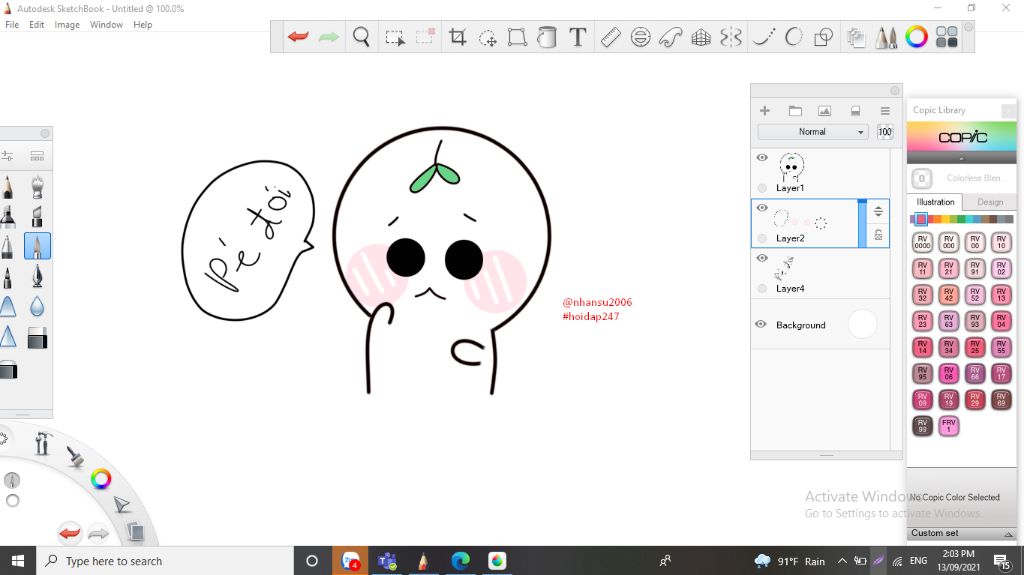Click the Background layer white color circle
The width and height of the screenshot is (1024, 575).
tap(862, 324)
